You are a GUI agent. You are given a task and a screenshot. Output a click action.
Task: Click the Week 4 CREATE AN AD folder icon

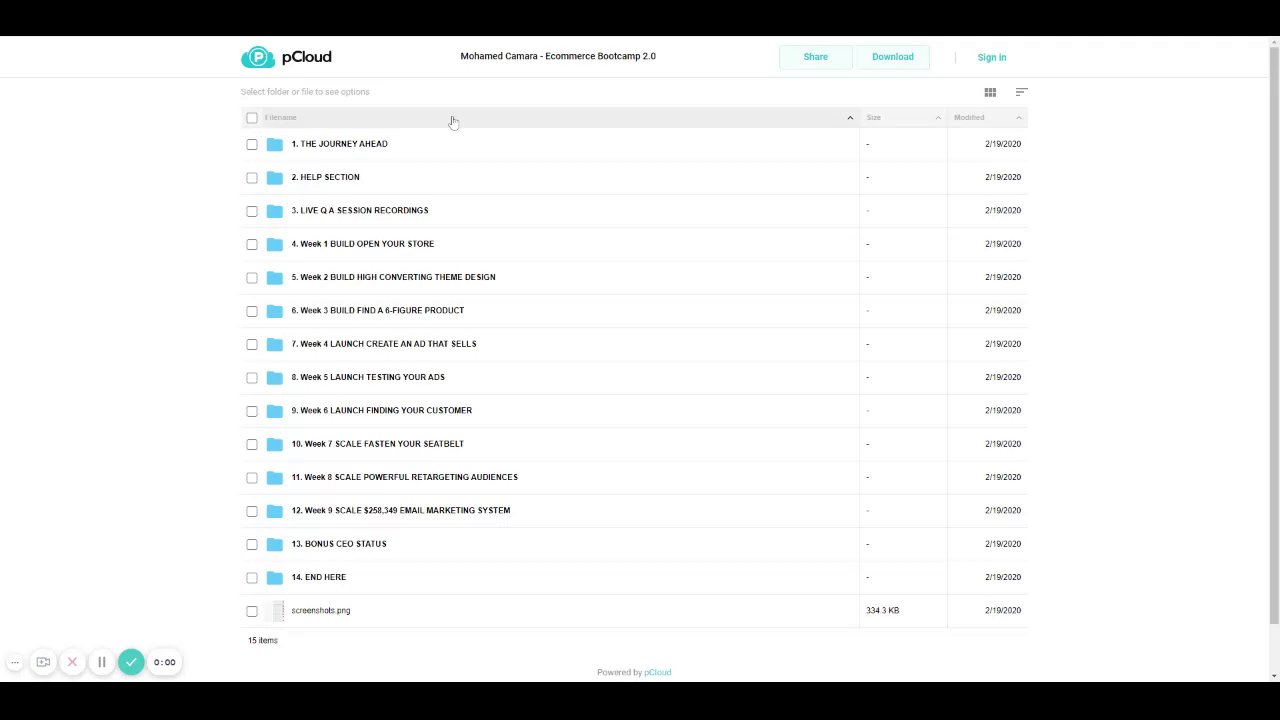pos(274,344)
